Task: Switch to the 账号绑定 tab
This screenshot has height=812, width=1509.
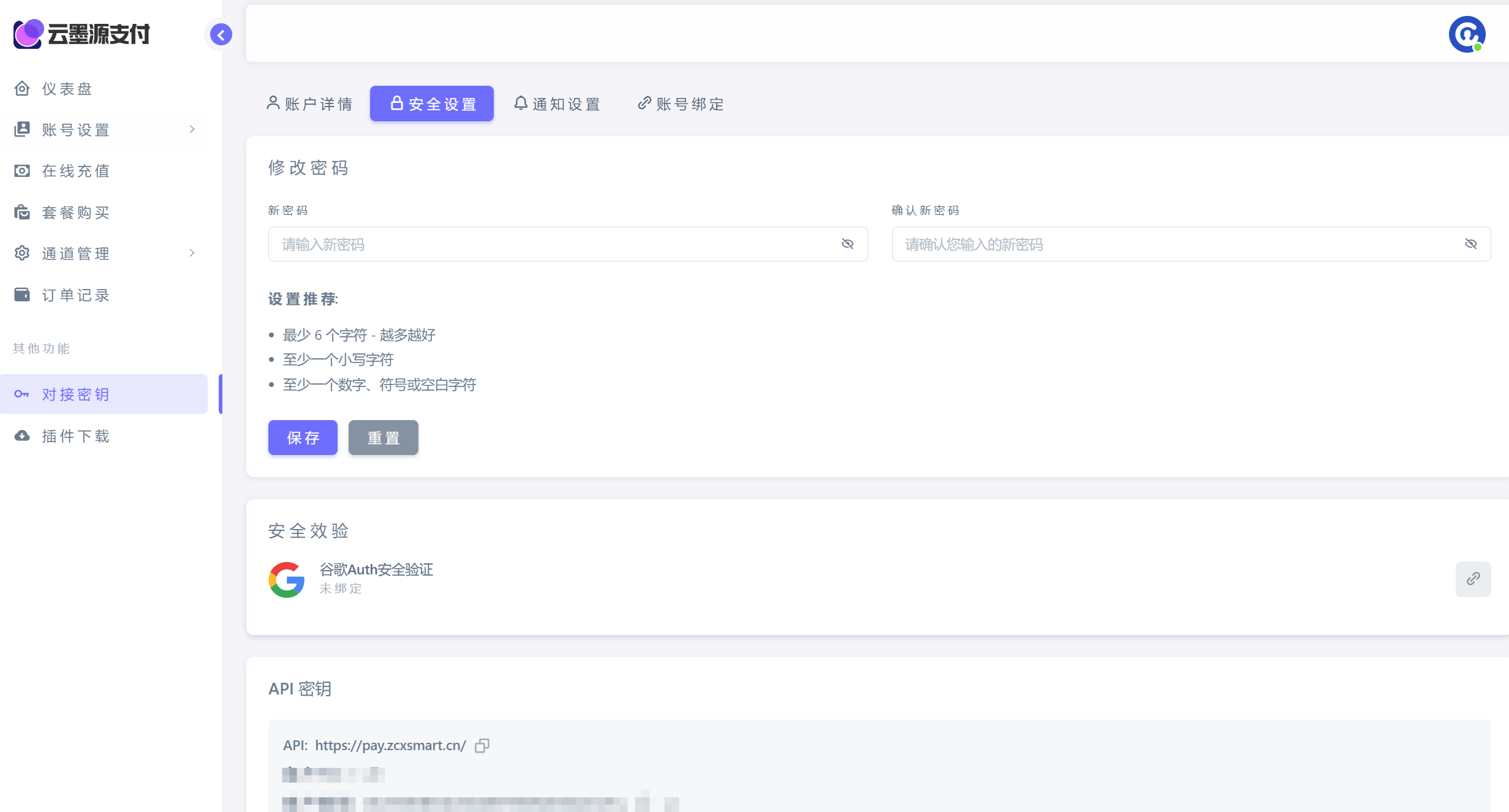Action: pyautogui.click(x=681, y=104)
